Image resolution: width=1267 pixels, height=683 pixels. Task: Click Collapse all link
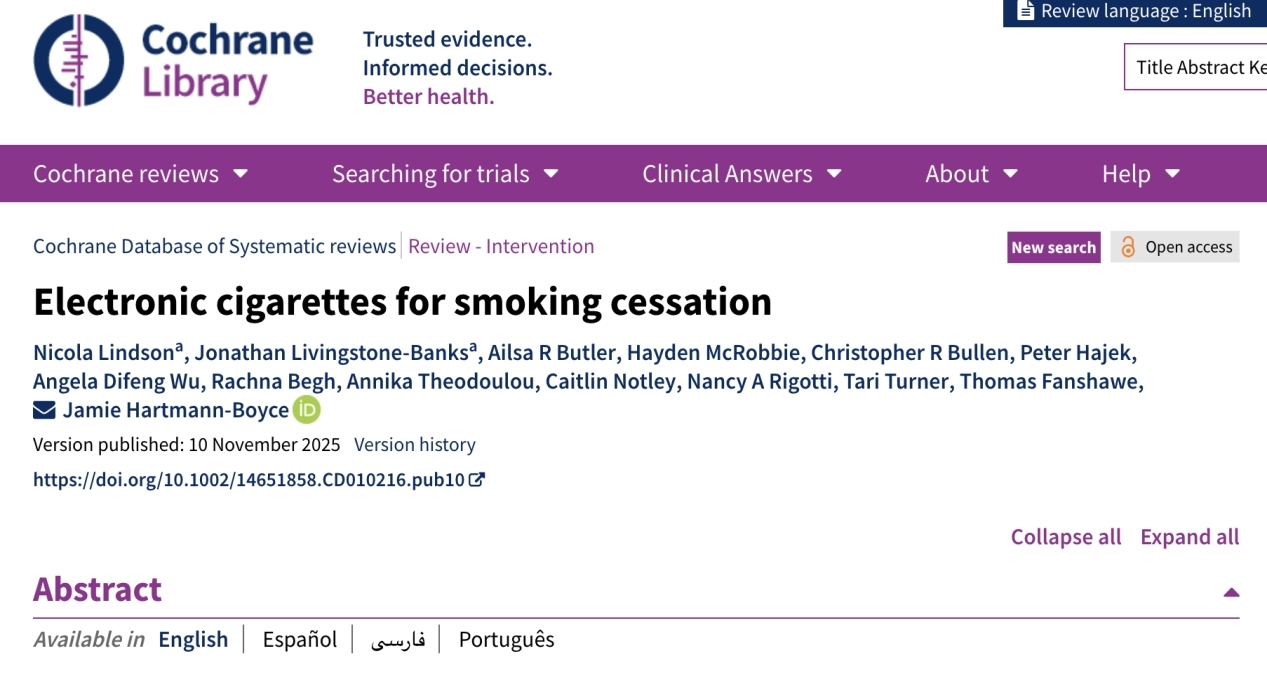click(x=1065, y=537)
